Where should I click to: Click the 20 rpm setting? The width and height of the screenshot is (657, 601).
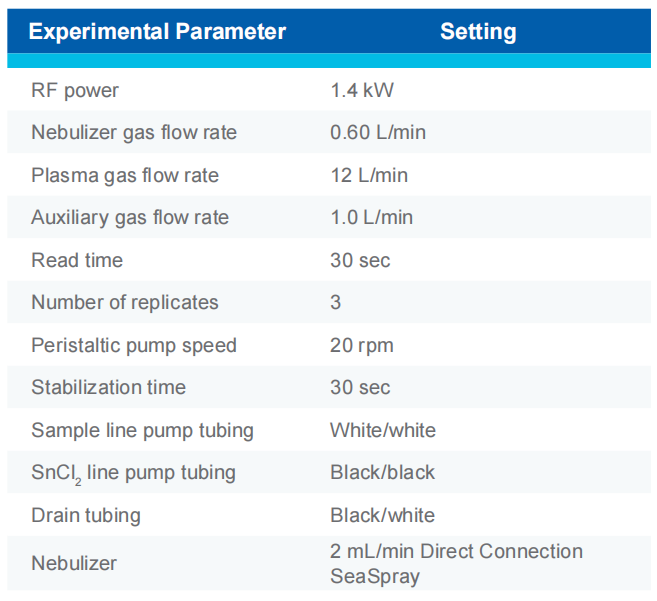(x=362, y=346)
